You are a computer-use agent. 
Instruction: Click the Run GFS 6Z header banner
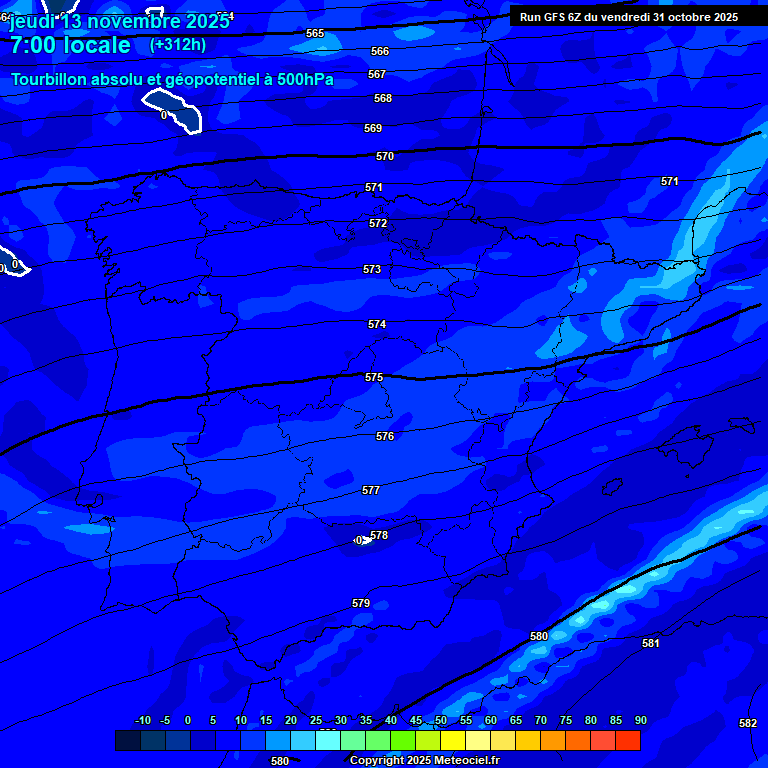[628, 17]
